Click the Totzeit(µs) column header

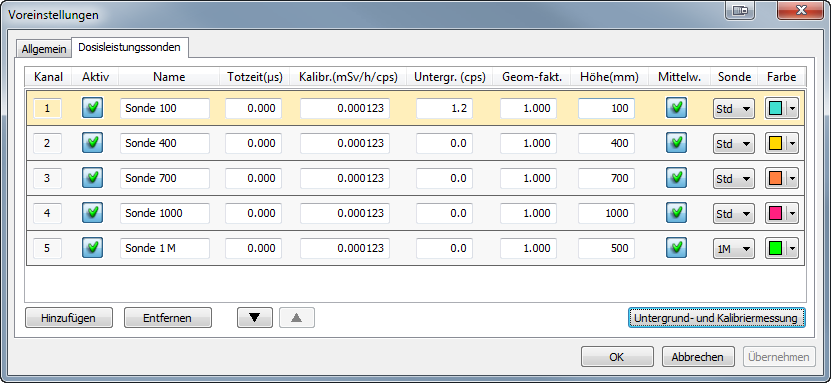[x=255, y=77]
